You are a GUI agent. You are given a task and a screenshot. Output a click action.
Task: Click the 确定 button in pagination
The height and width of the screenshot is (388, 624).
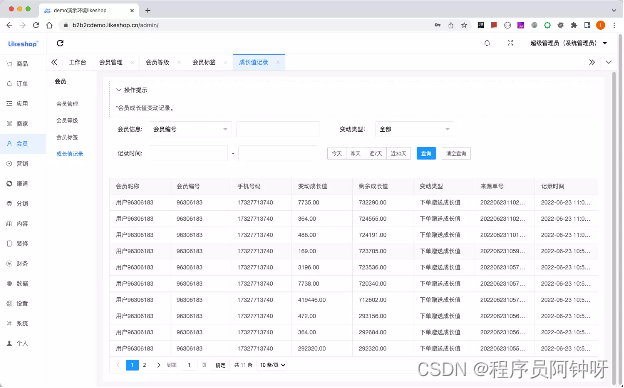pyautogui.click(x=220, y=365)
